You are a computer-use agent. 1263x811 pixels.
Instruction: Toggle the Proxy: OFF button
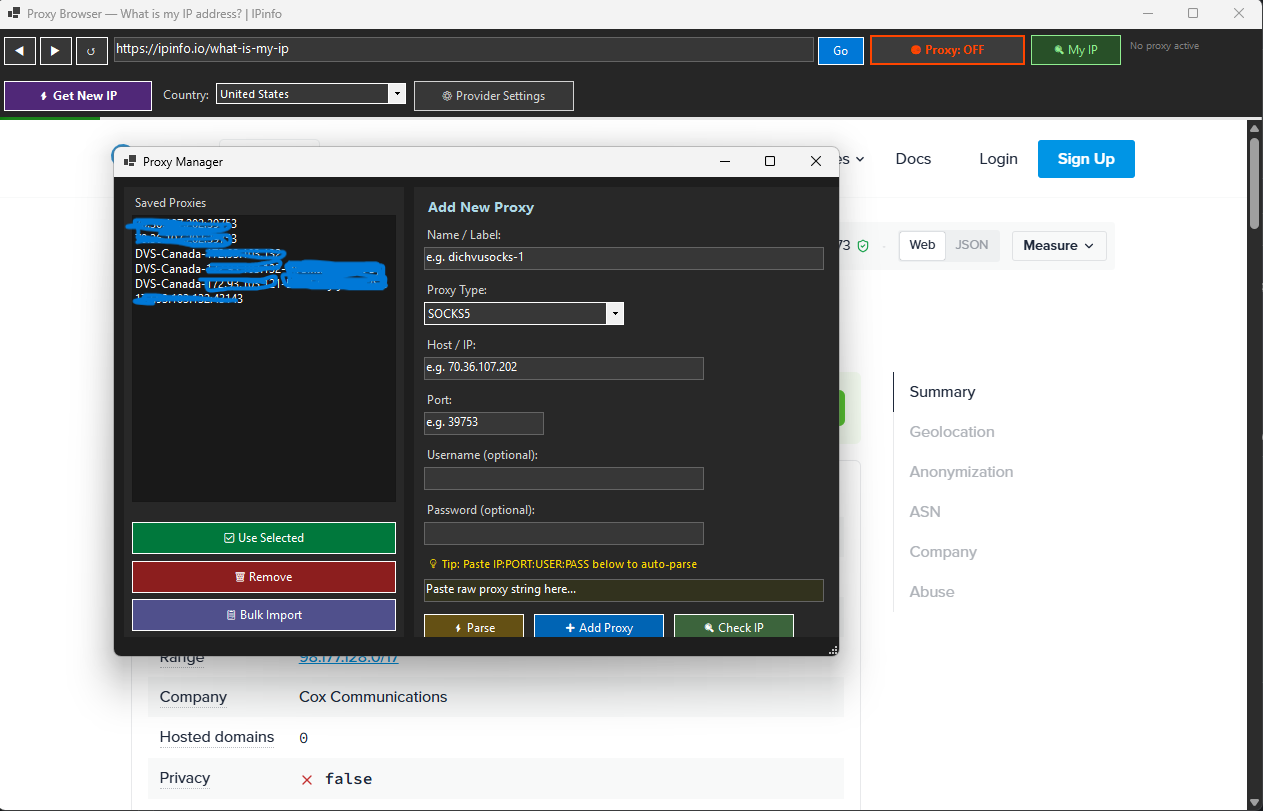coord(947,50)
